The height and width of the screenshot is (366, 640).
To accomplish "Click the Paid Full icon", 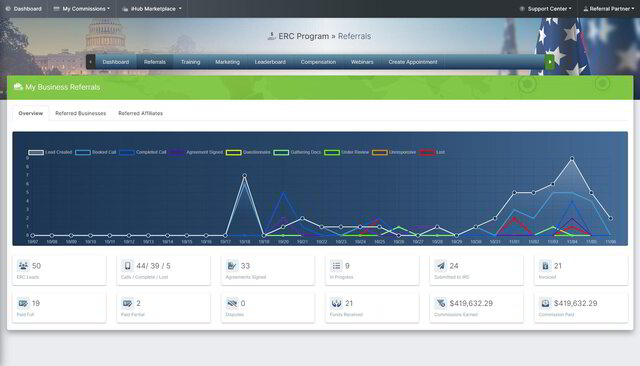I will (x=23, y=303).
